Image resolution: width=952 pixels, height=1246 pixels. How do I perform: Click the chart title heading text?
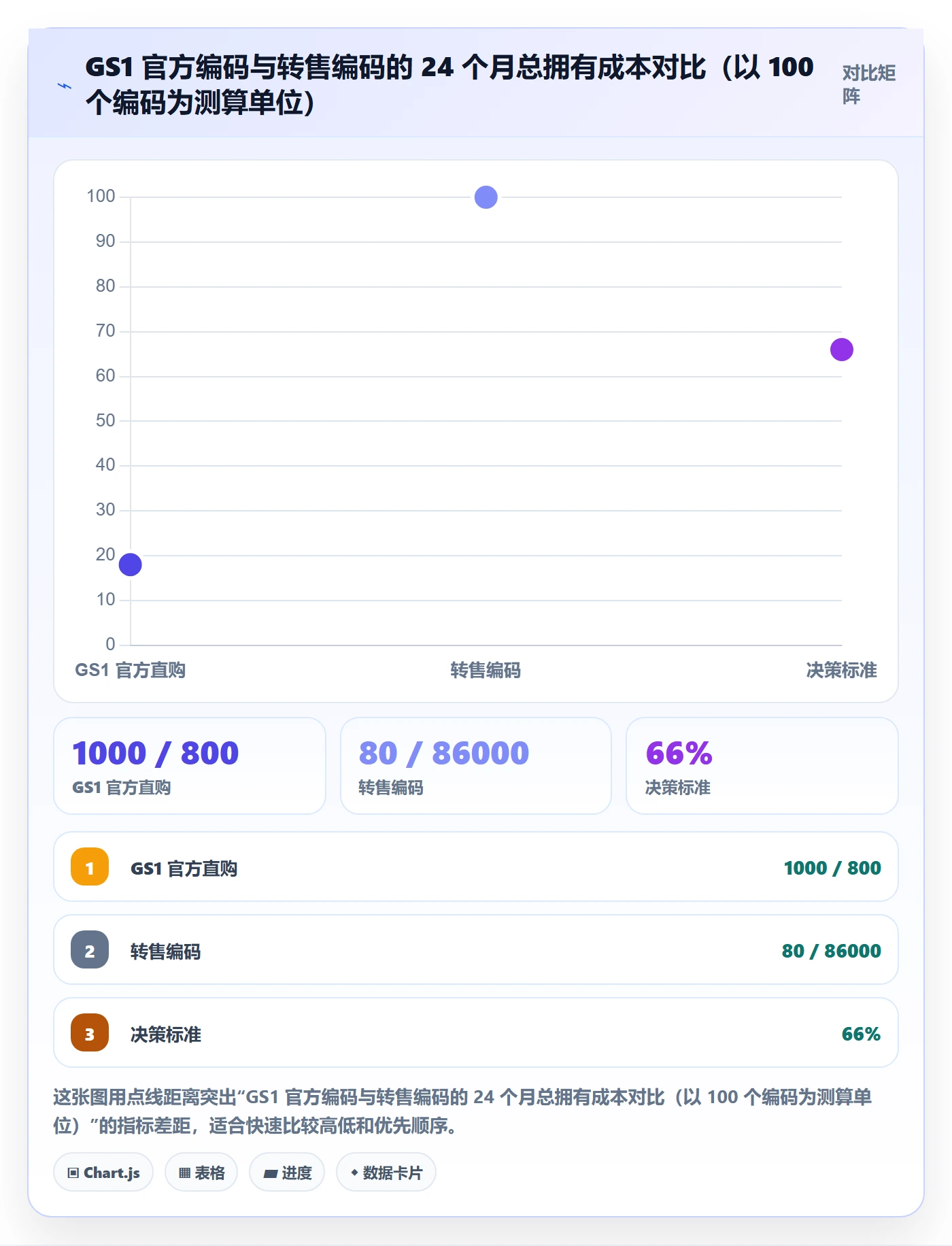click(x=449, y=85)
